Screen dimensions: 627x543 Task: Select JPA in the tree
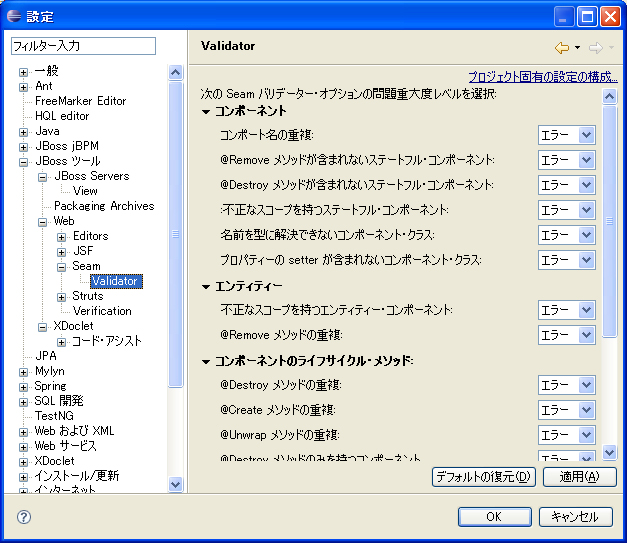pos(46,356)
